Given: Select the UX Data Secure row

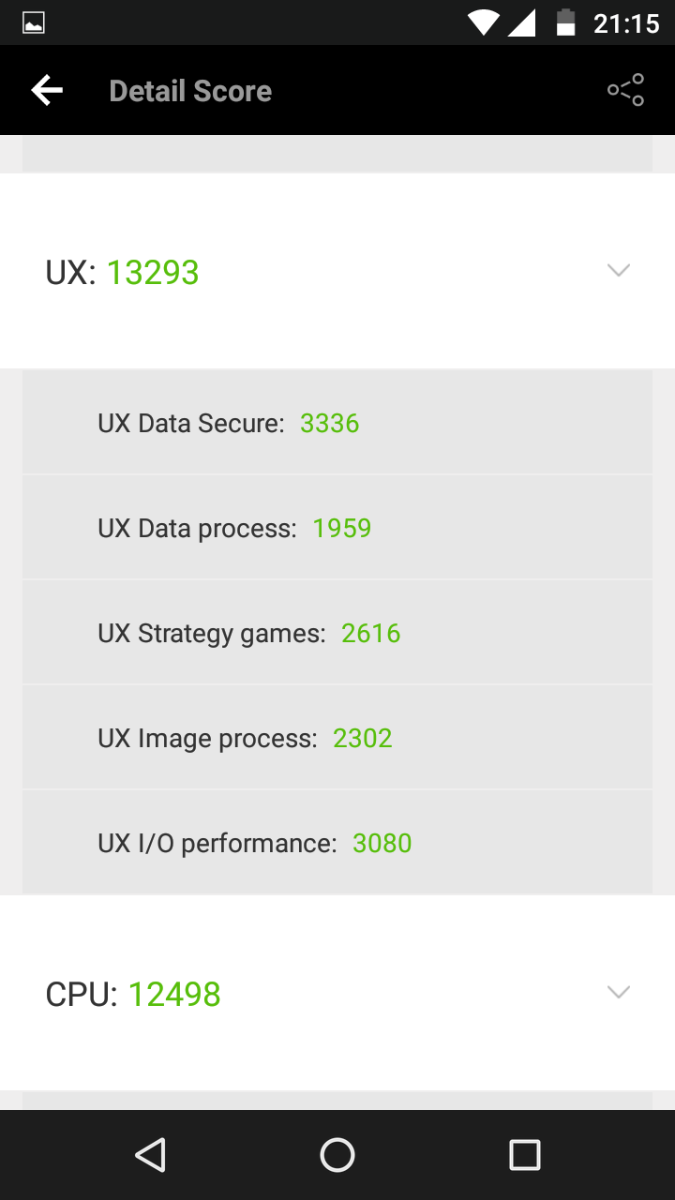Looking at the screenshot, I should pyautogui.click(x=337, y=423).
